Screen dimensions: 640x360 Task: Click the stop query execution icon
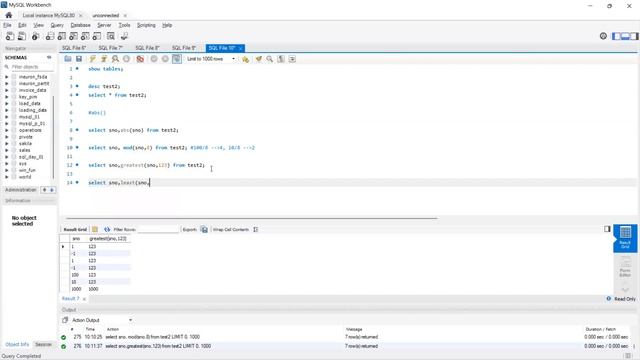coord(127,59)
